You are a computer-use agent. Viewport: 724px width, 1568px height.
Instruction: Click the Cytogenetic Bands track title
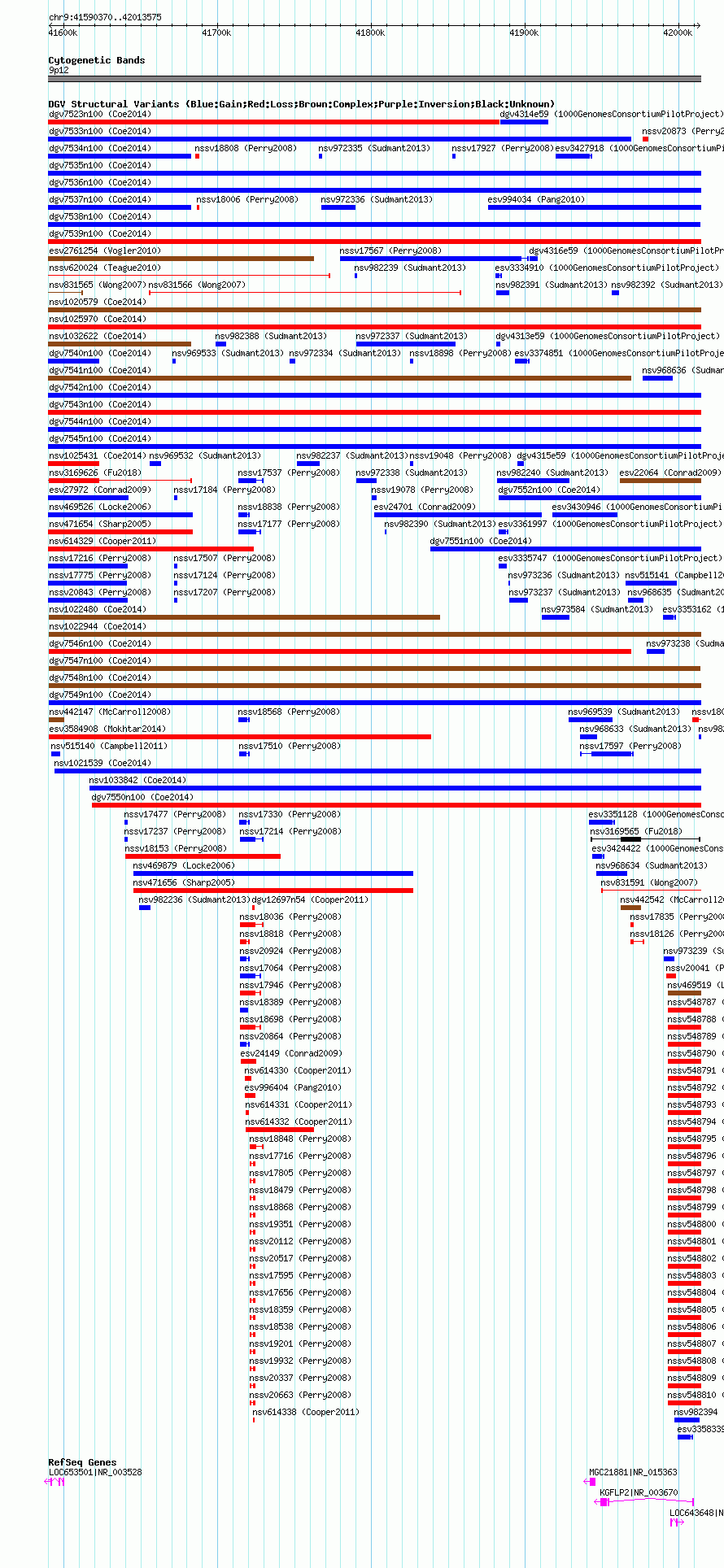(x=97, y=60)
